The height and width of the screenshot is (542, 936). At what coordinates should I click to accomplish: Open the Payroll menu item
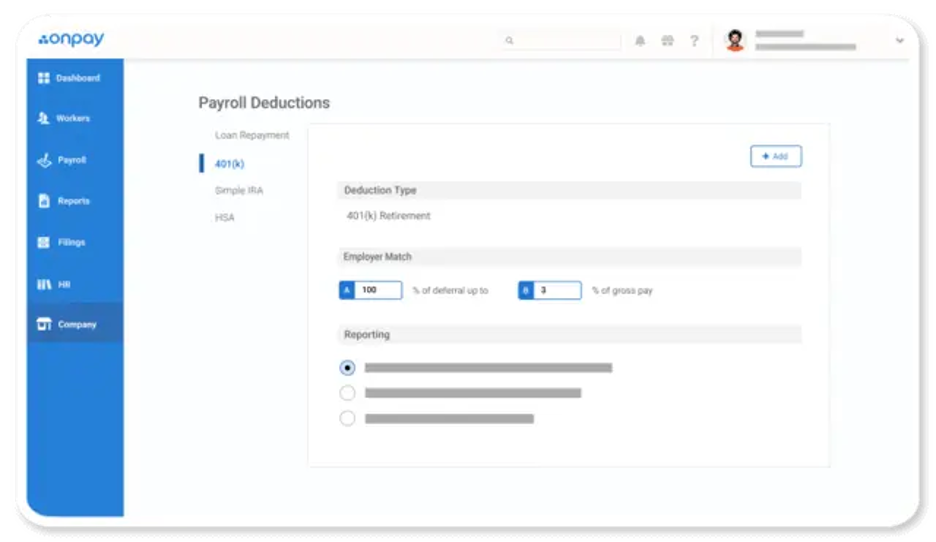point(75,160)
